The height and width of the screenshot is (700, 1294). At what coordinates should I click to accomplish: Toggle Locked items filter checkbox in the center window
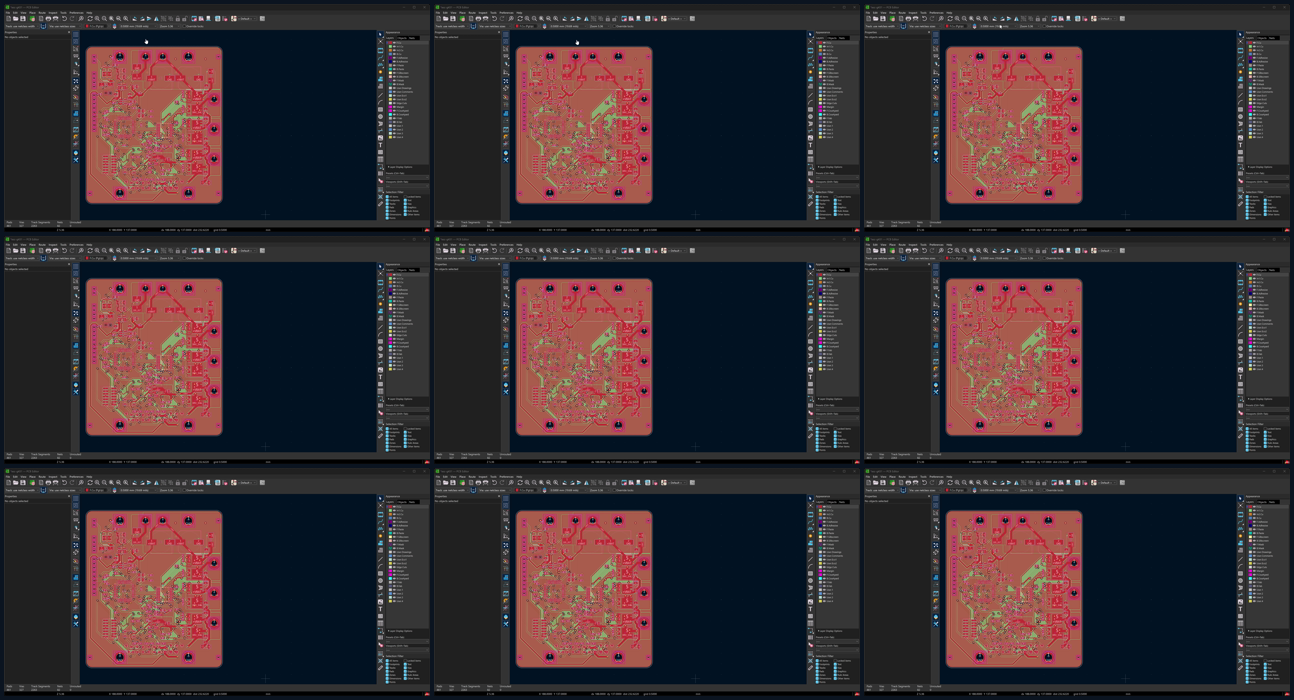(835, 429)
